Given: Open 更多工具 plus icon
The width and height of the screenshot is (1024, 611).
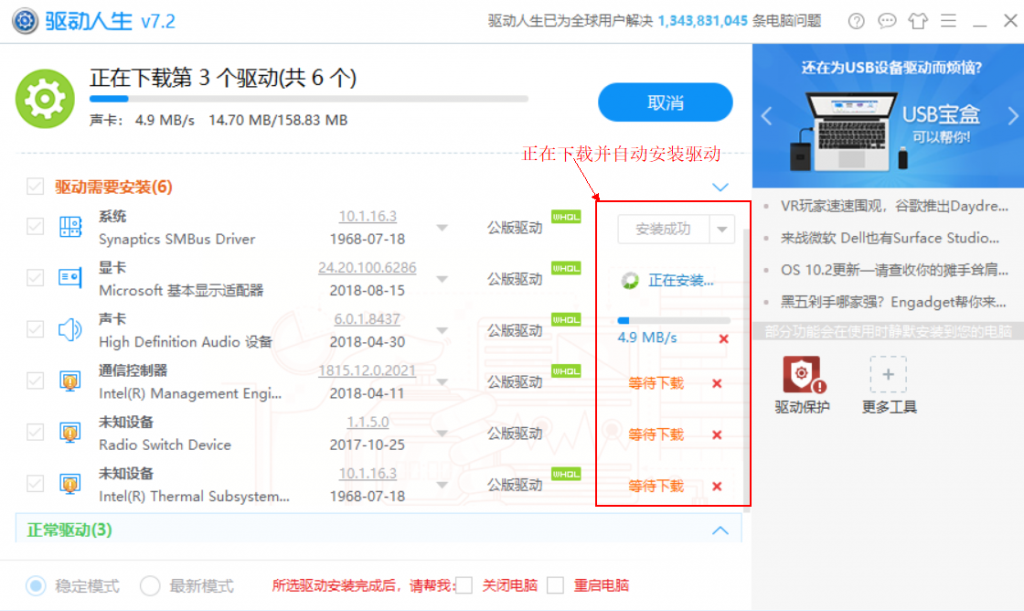Looking at the screenshot, I should [887, 375].
